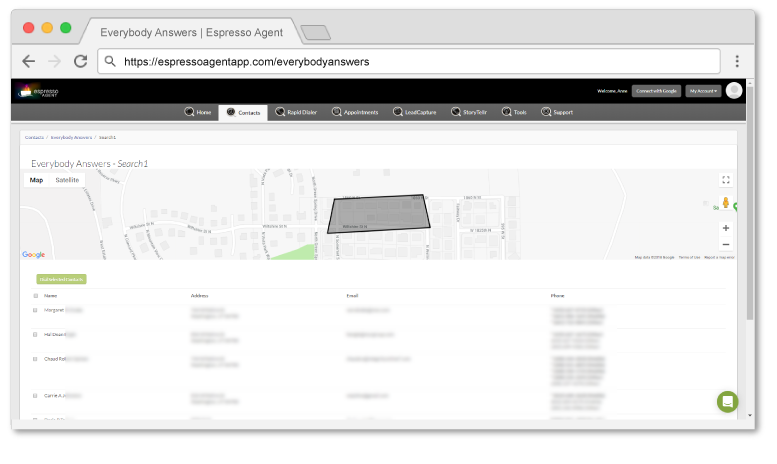Click the address bar search magnifier icon
The image size is (777, 464).
110,61
